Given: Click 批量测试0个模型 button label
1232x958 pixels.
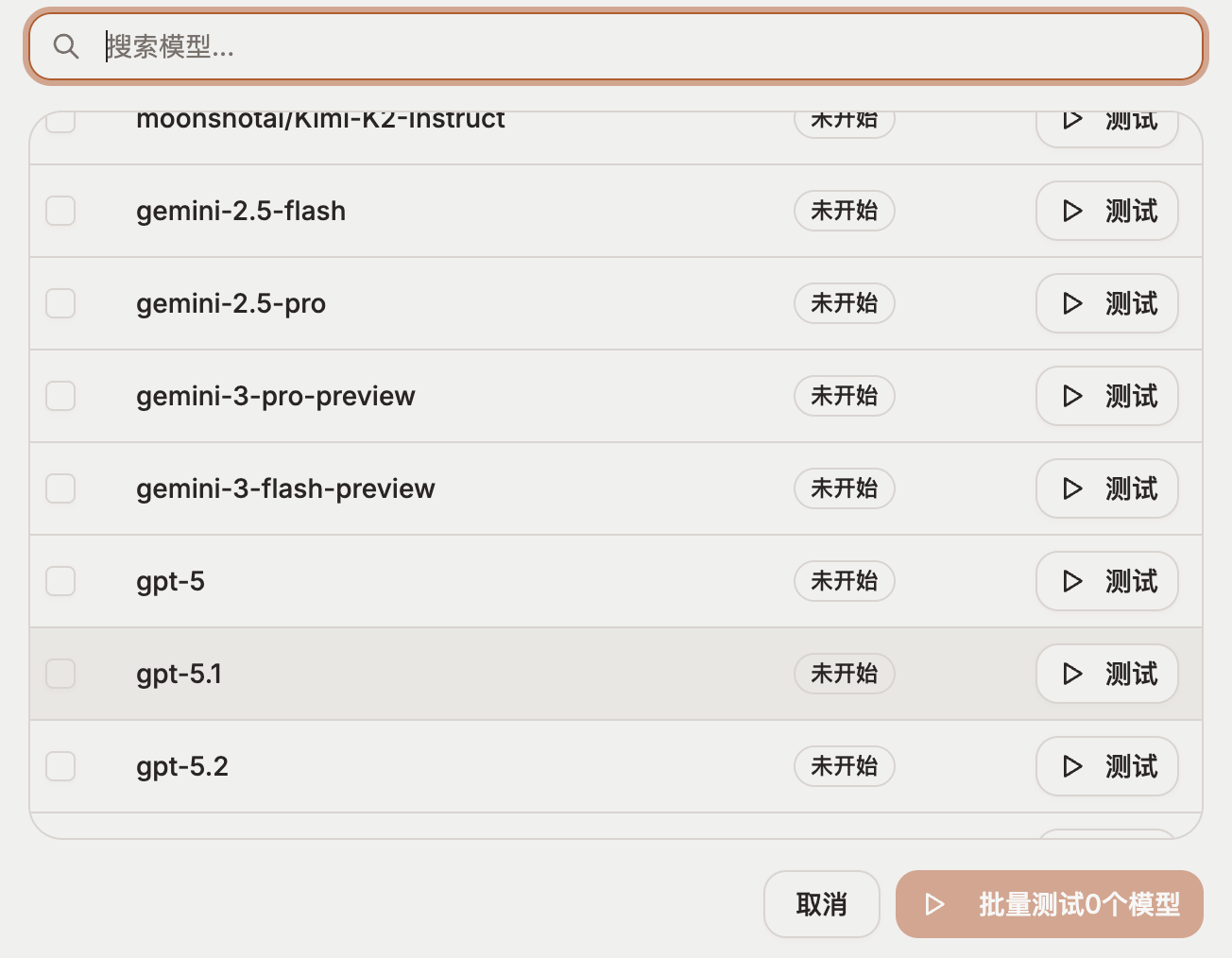Looking at the screenshot, I should (1079, 904).
